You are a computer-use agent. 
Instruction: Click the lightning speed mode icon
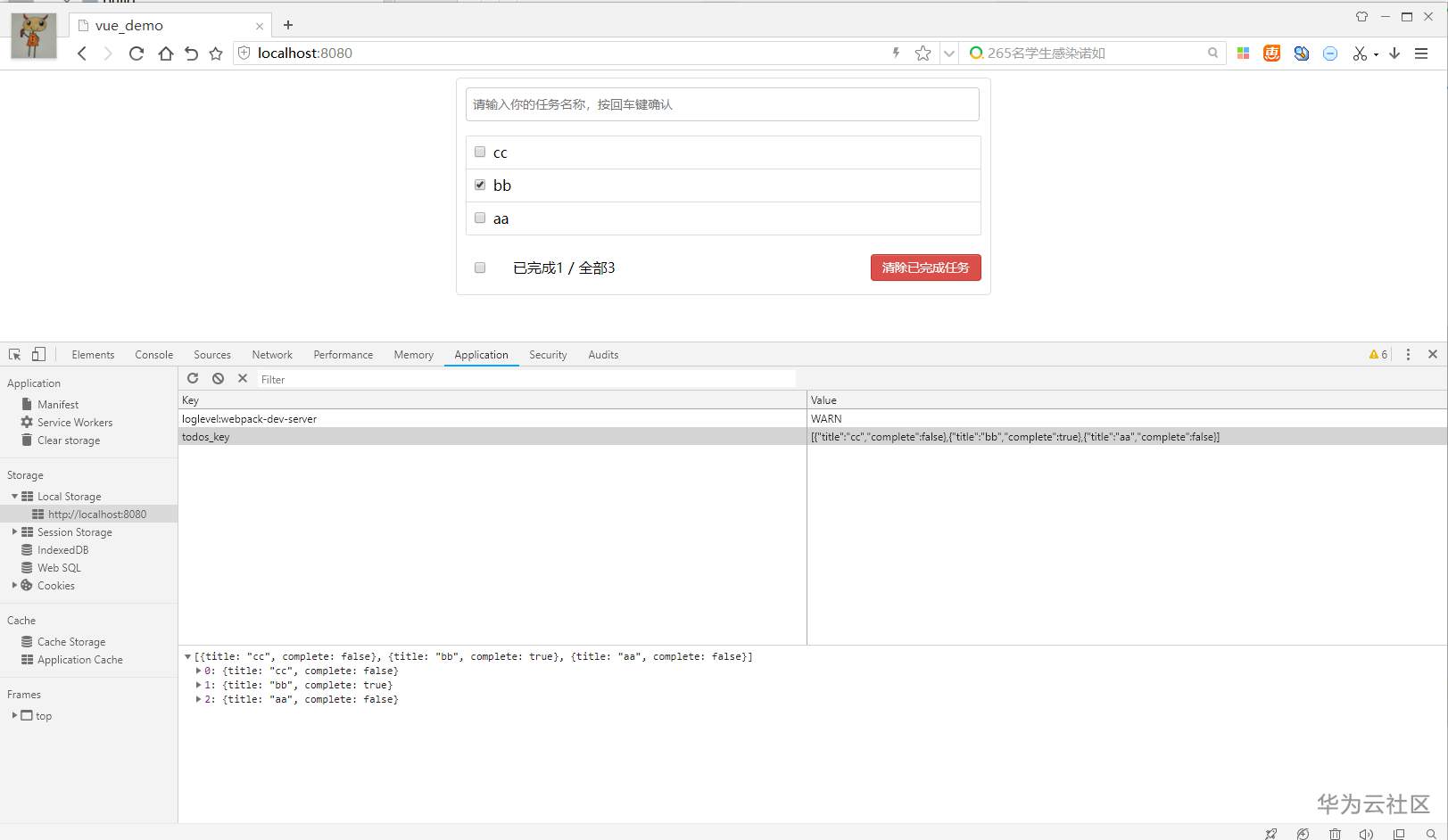point(896,54)
